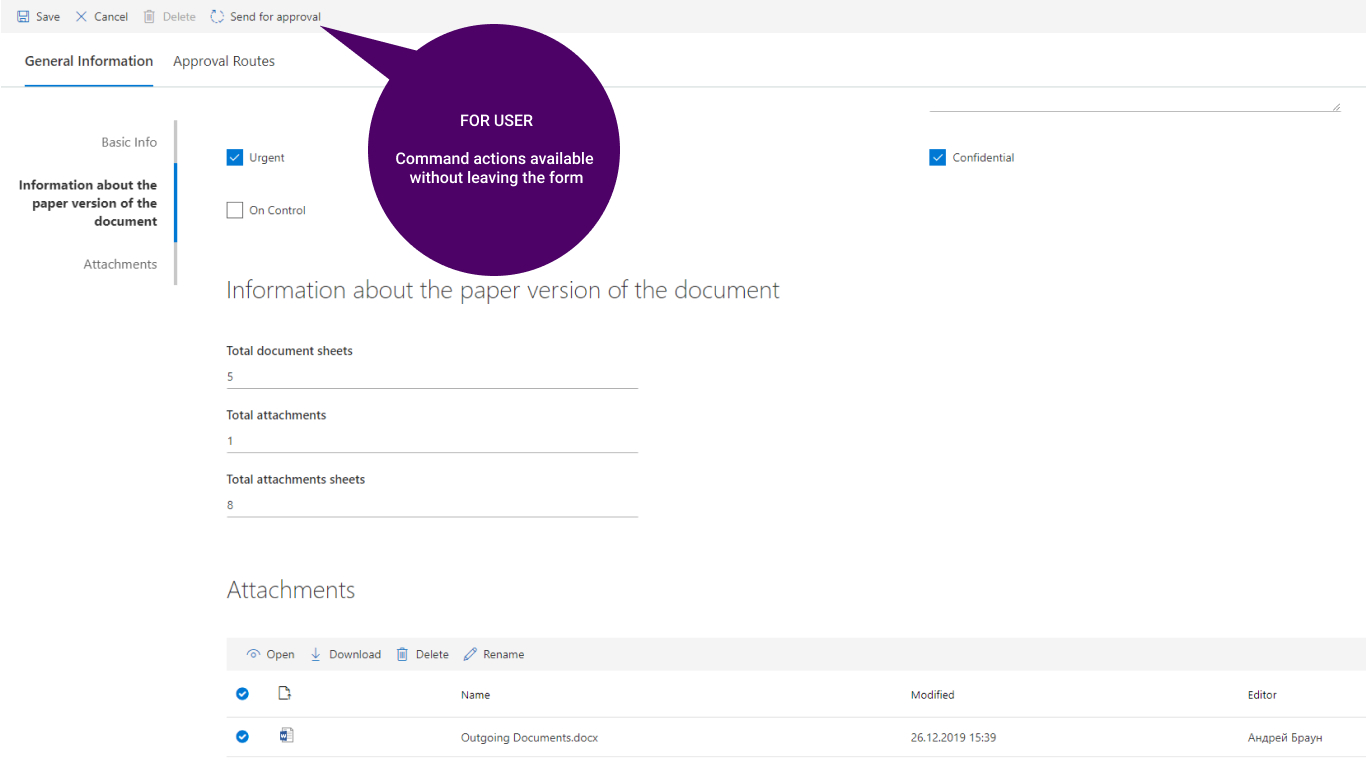The image size is (1366, 768).
Task: Deselect the Outgoing Documents.docx row checkmark
Action: click(242, 737)
